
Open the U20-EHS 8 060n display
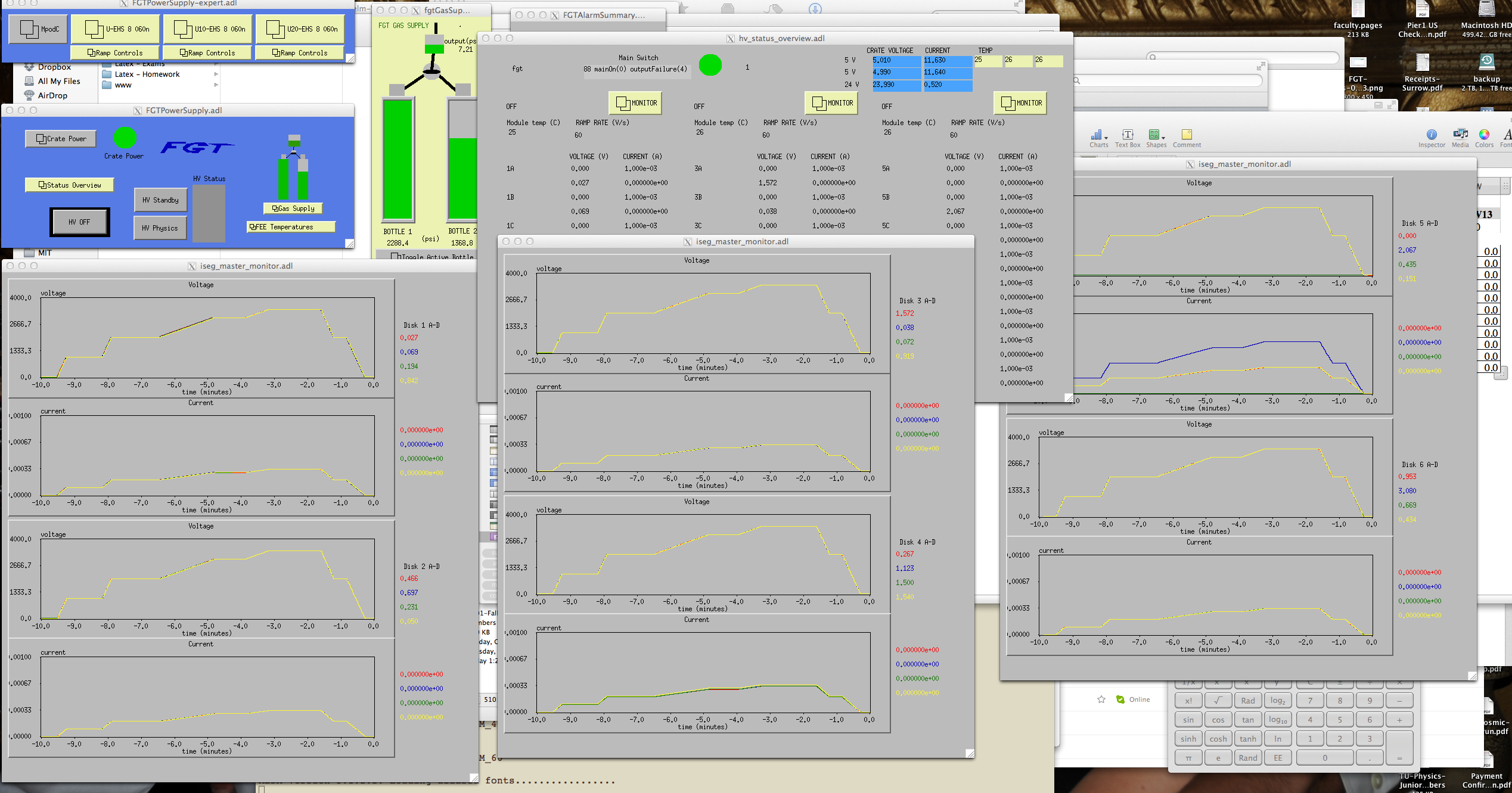point(300,29)
